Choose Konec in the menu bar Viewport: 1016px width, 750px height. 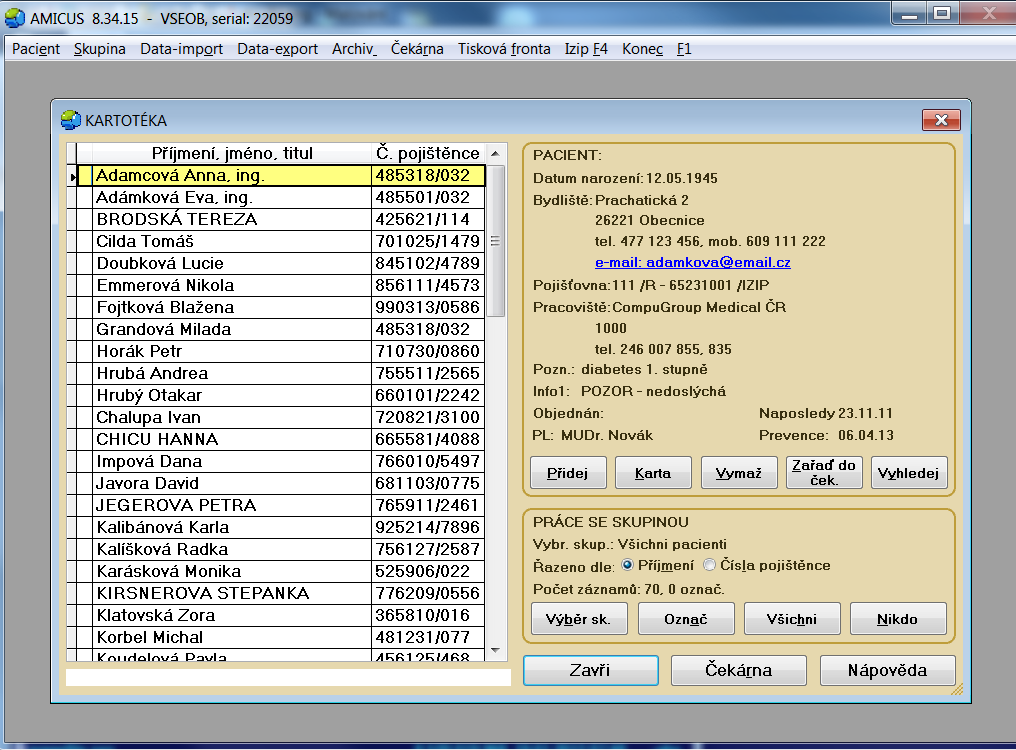(x=642, y=49)
